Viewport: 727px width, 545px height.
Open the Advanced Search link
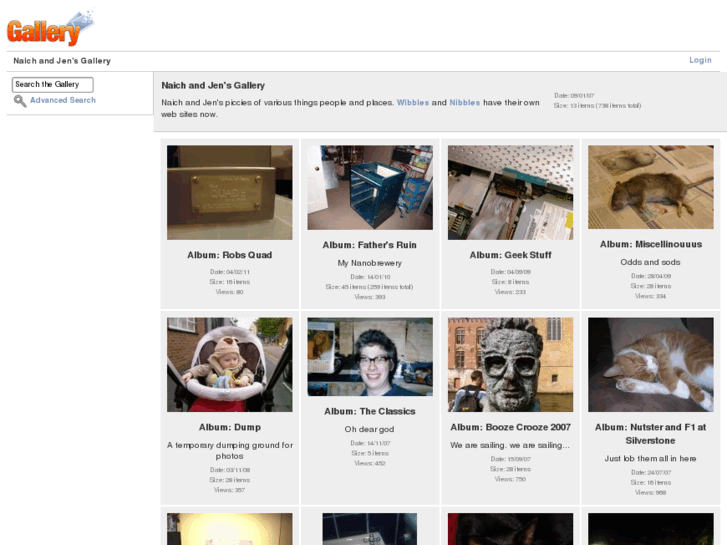[63, 101]
